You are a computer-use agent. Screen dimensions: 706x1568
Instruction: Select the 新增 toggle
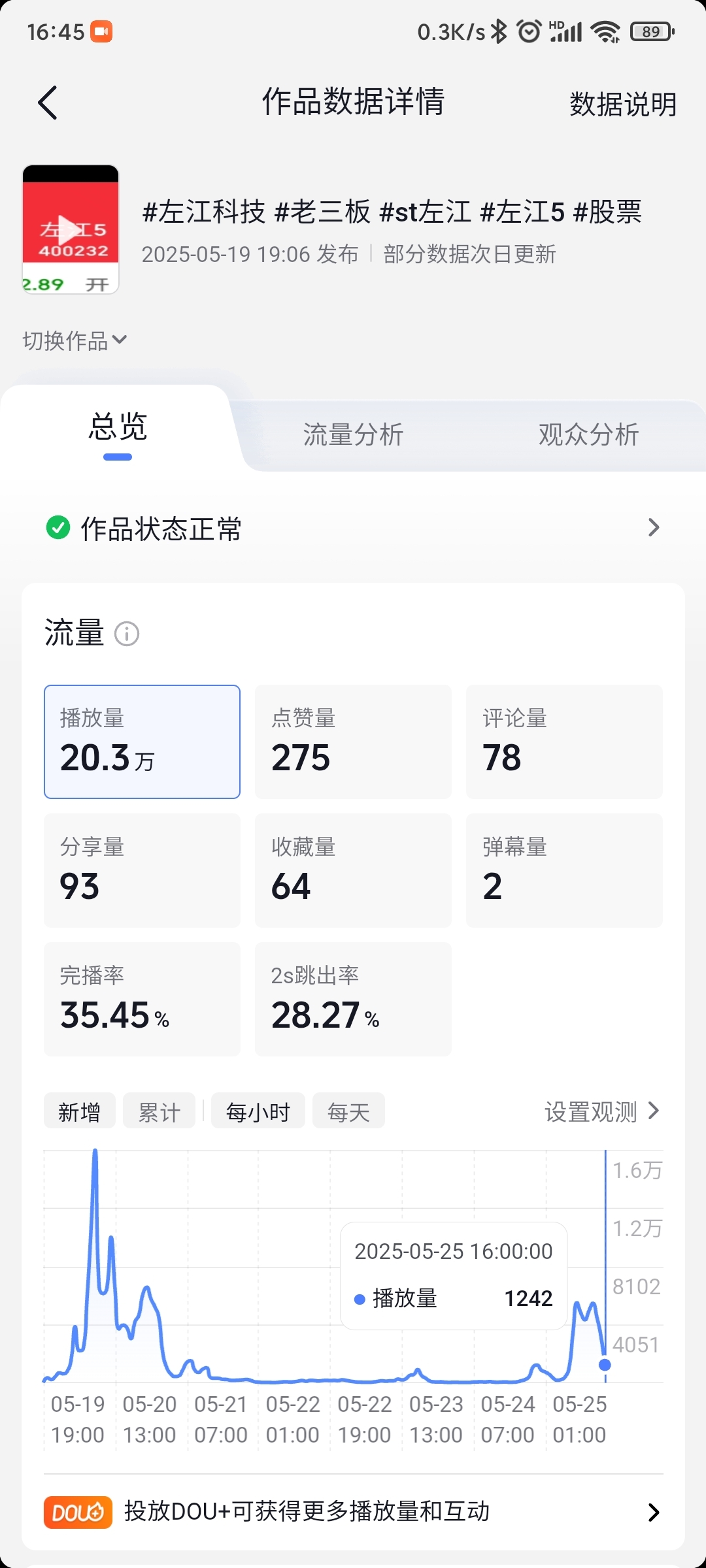click(80, 1111)
